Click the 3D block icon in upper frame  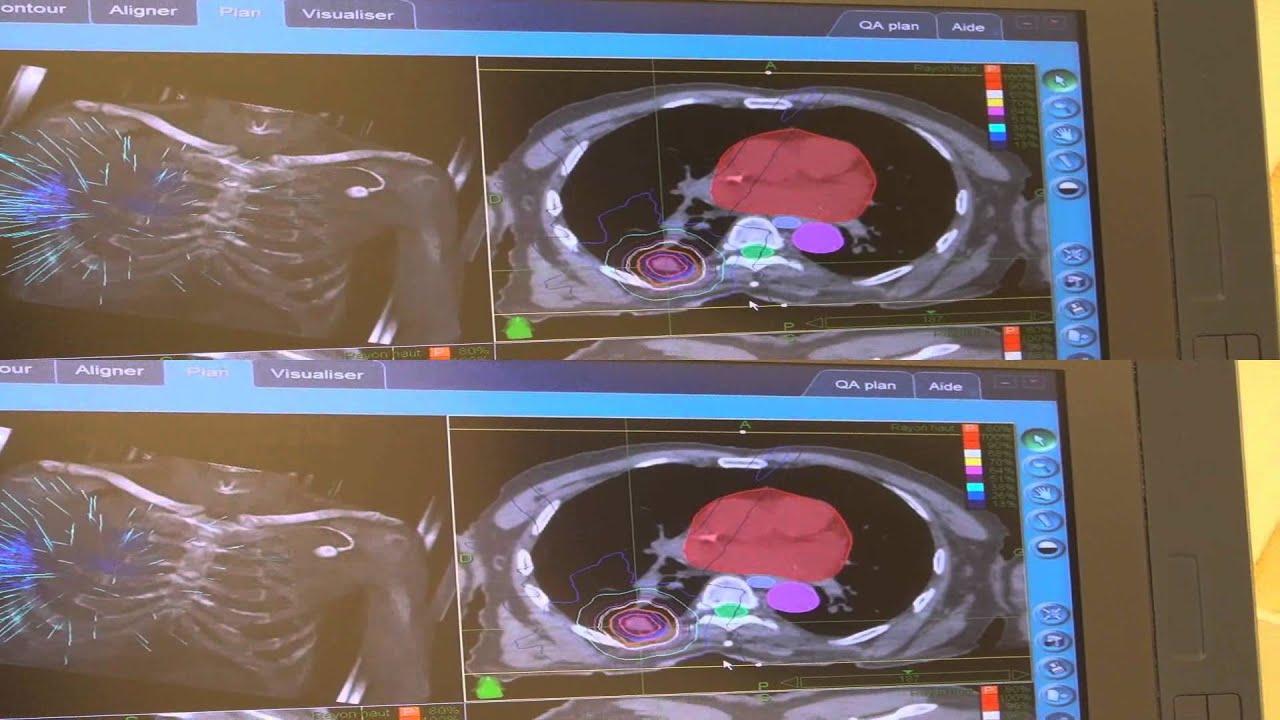(1076, 282)
